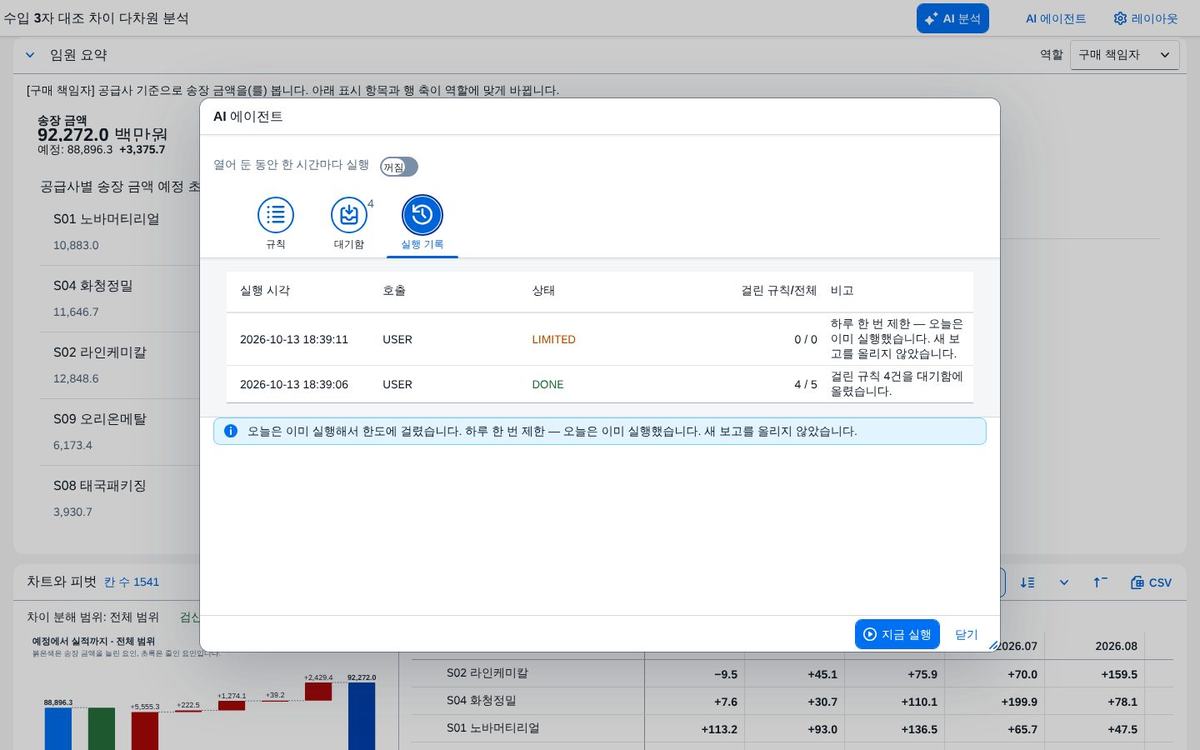Select supplier S09 오리온메탈 in summary list

[100, 419]
